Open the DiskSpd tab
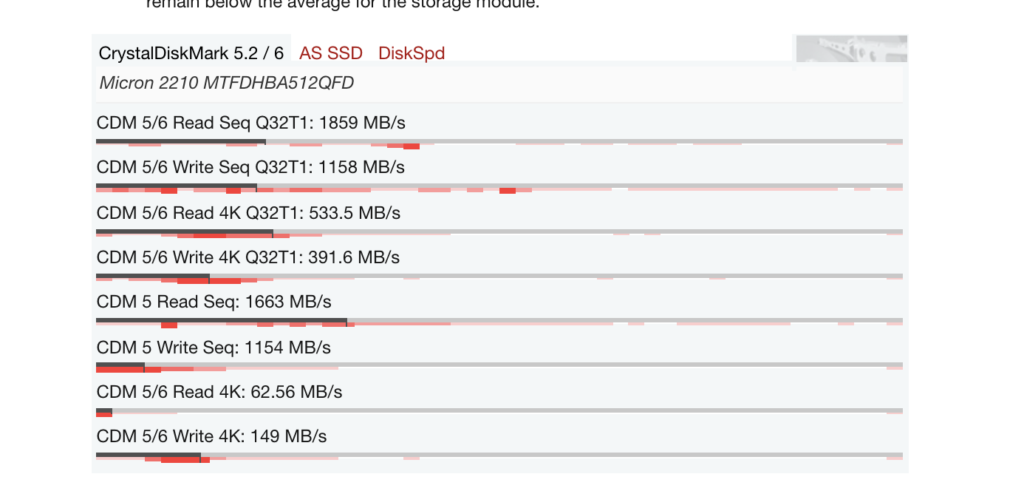The image size is (1024, 491). click(411, 53)
